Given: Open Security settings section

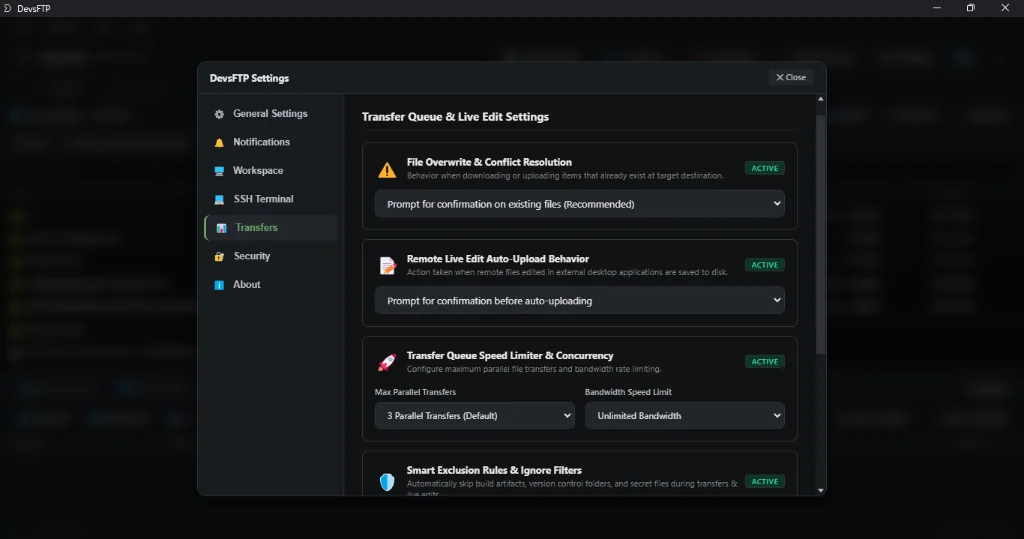Looking at the screenshot, I should (270, 256).
